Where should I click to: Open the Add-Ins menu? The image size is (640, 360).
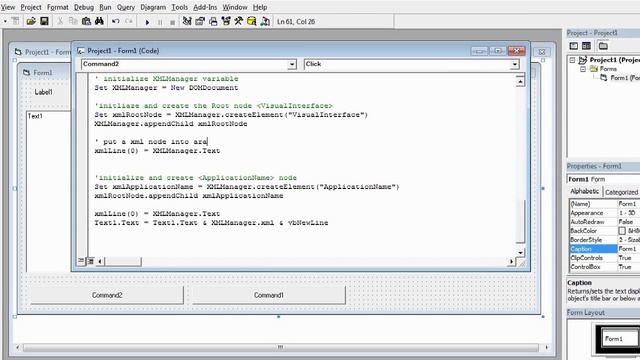tap(205, 7)
